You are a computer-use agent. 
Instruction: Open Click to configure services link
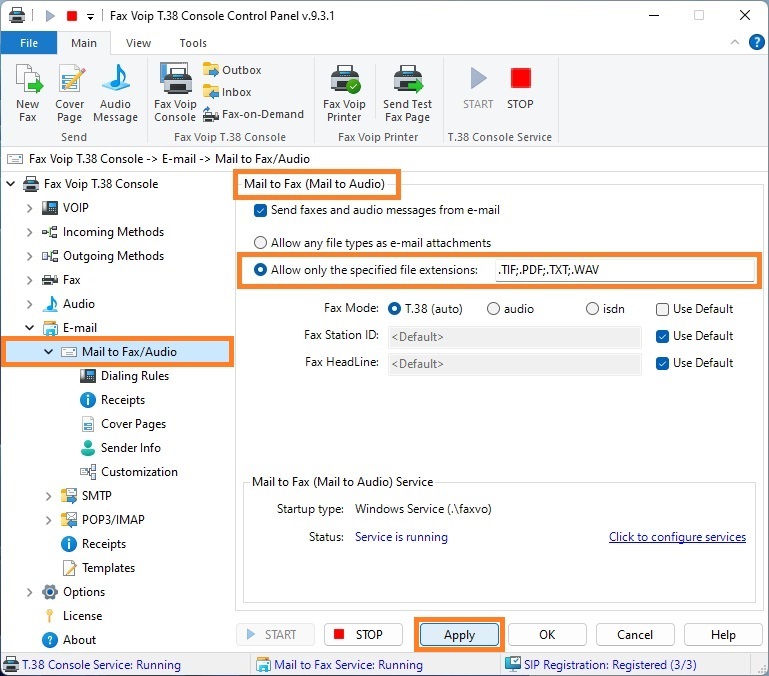(x=677, y=537)
